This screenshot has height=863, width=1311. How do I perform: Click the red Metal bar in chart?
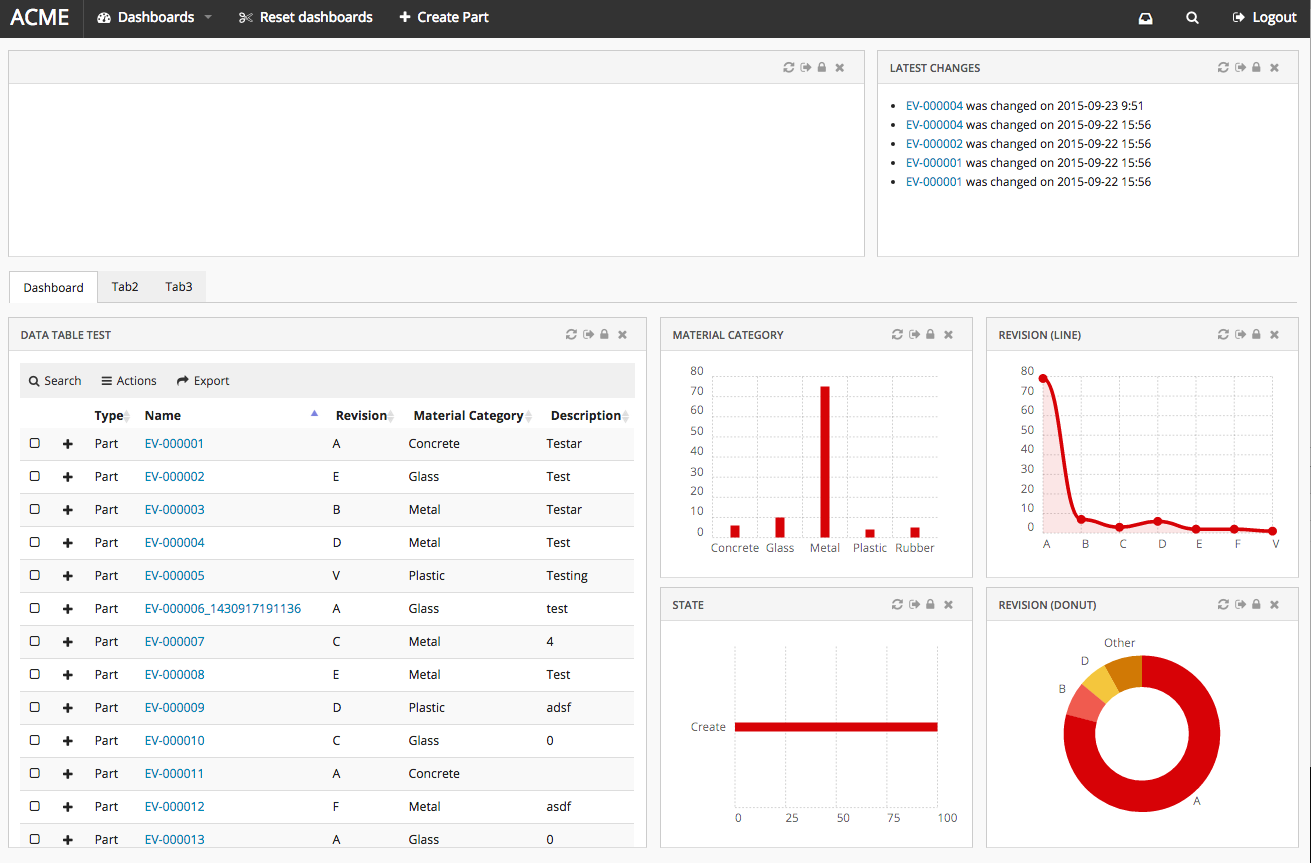825,462
